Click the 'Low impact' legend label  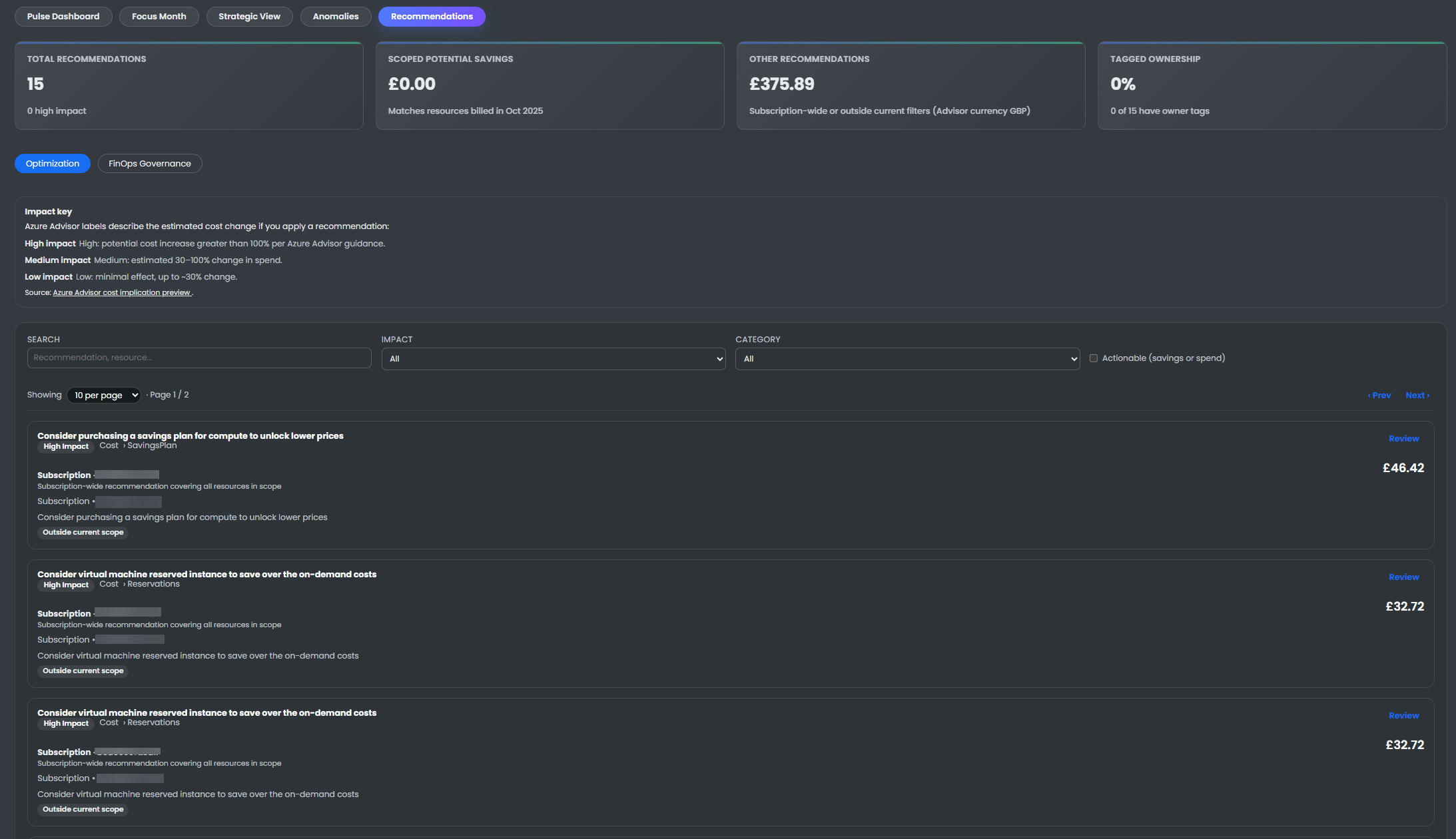(49, 277)
